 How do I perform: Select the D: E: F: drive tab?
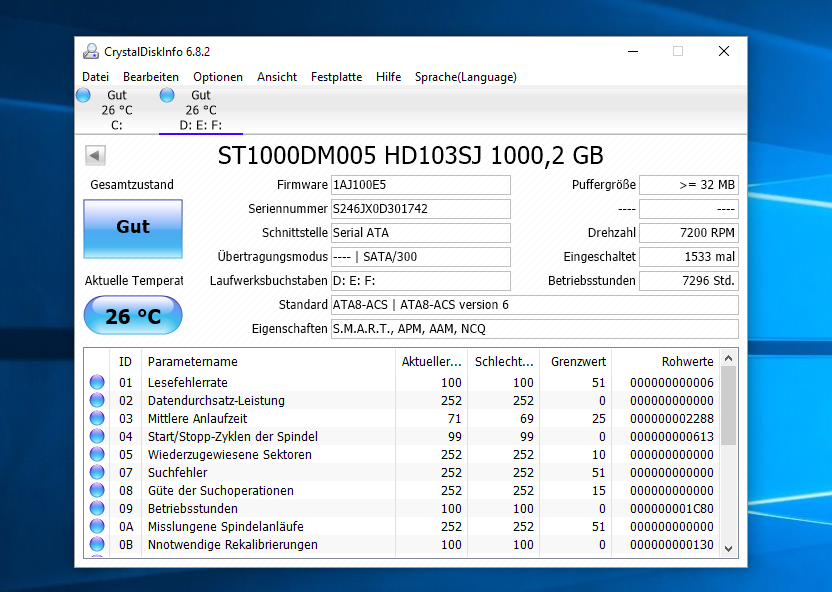(201, 110)
